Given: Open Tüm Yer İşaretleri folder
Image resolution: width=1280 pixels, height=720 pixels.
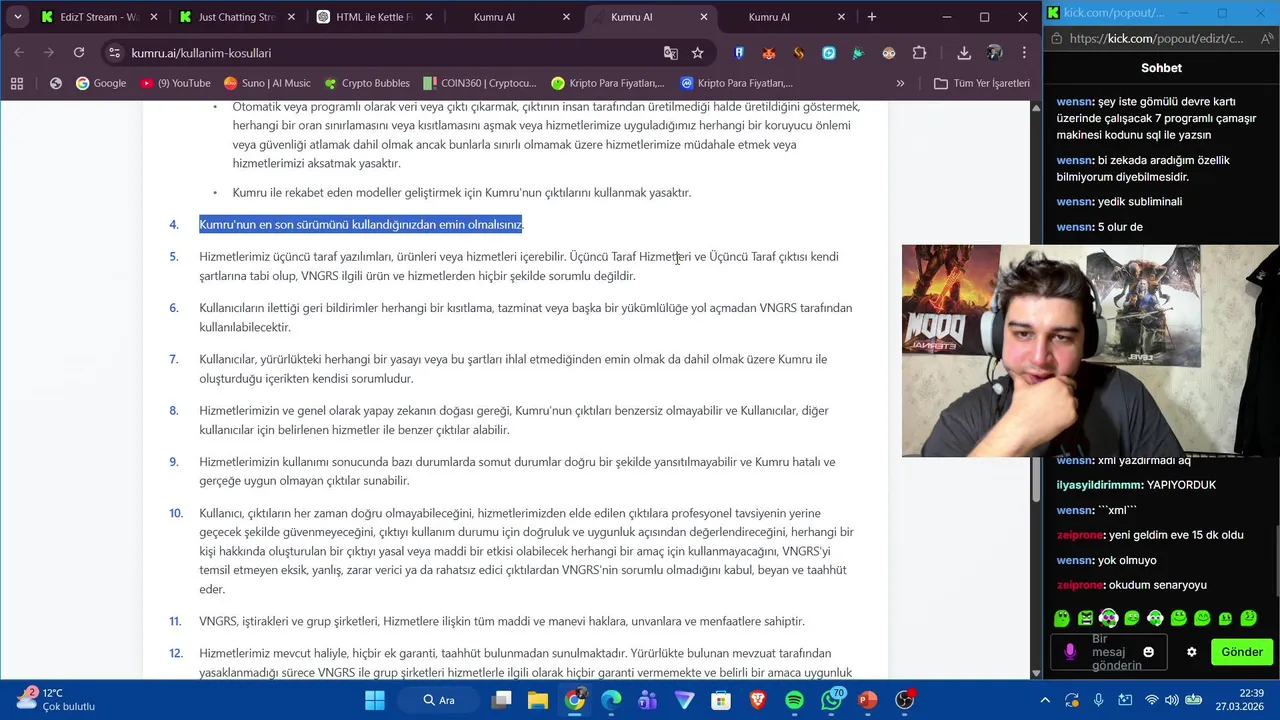Looking at the screenshot, I should [982, 83].
